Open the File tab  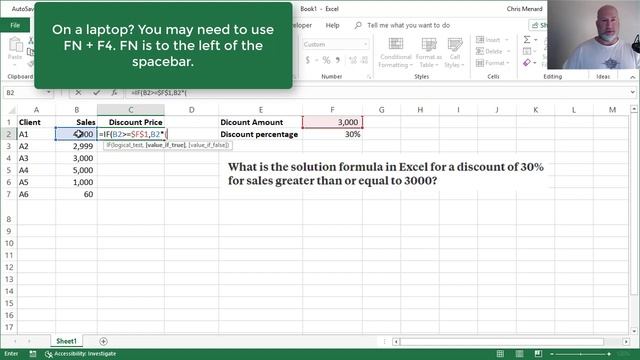pyautogui.click(x=15, y=25)
